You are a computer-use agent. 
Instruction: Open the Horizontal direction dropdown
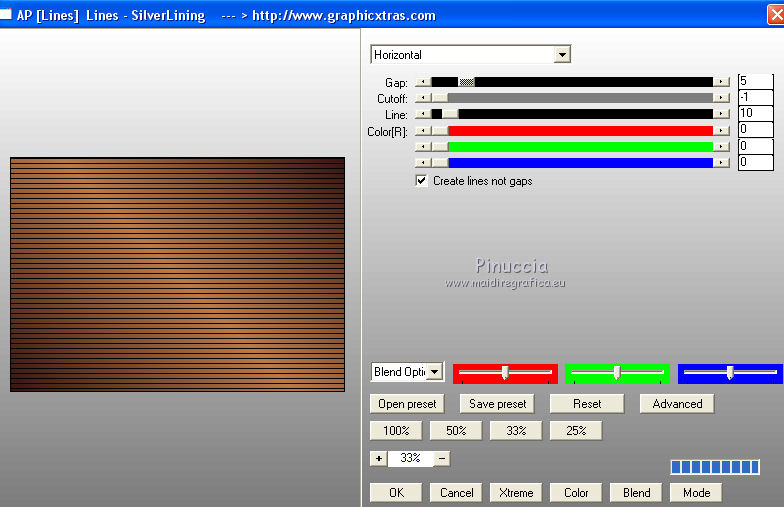562,55
